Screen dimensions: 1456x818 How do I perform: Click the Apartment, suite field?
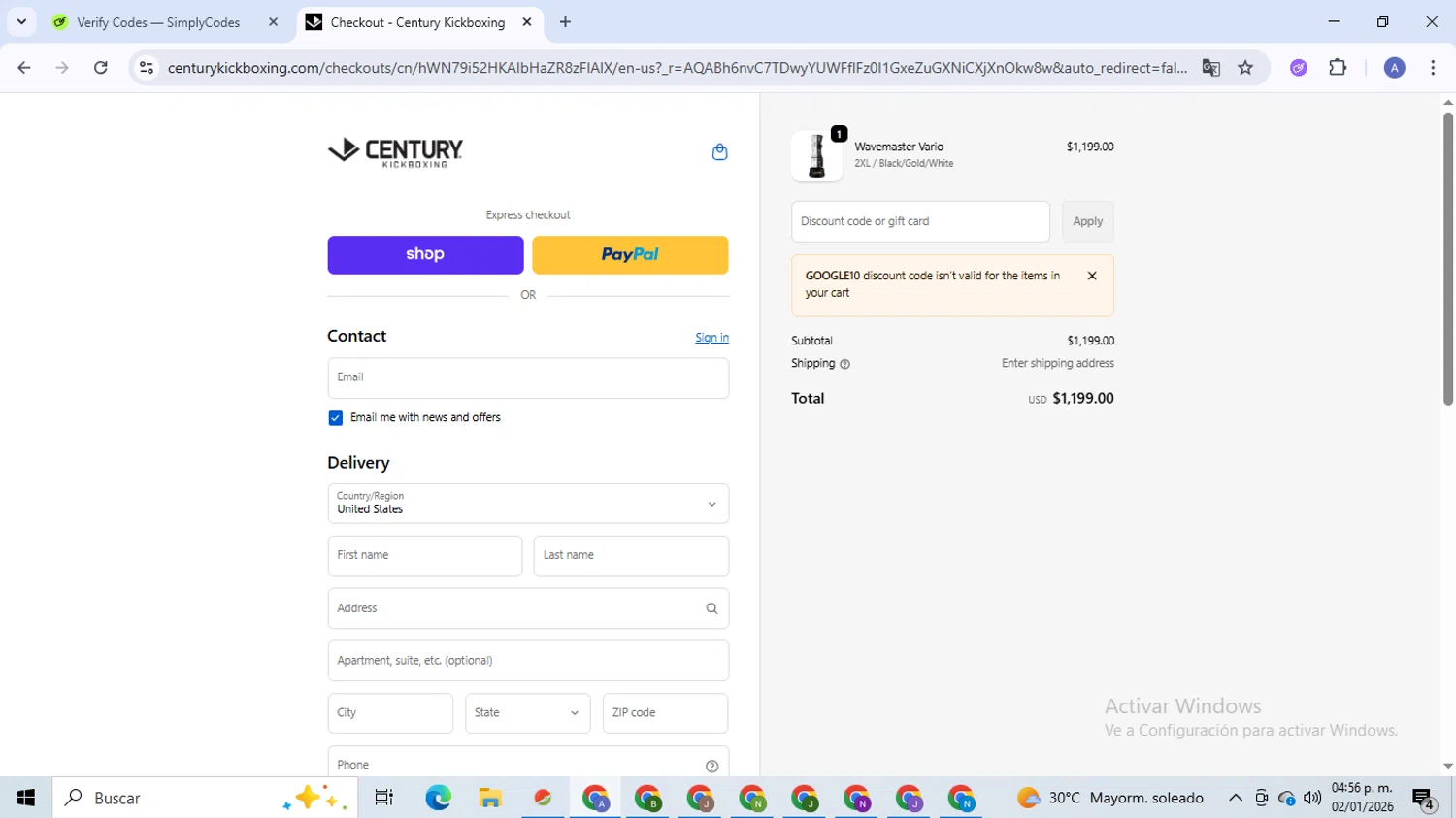tap(528, 661)
